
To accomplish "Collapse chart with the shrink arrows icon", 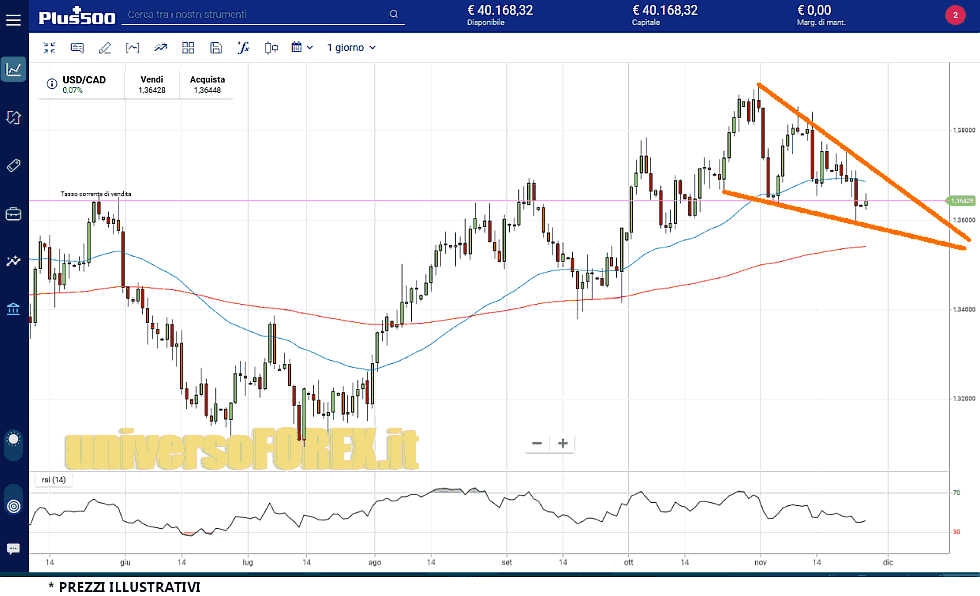I will [x=49, y=47].
